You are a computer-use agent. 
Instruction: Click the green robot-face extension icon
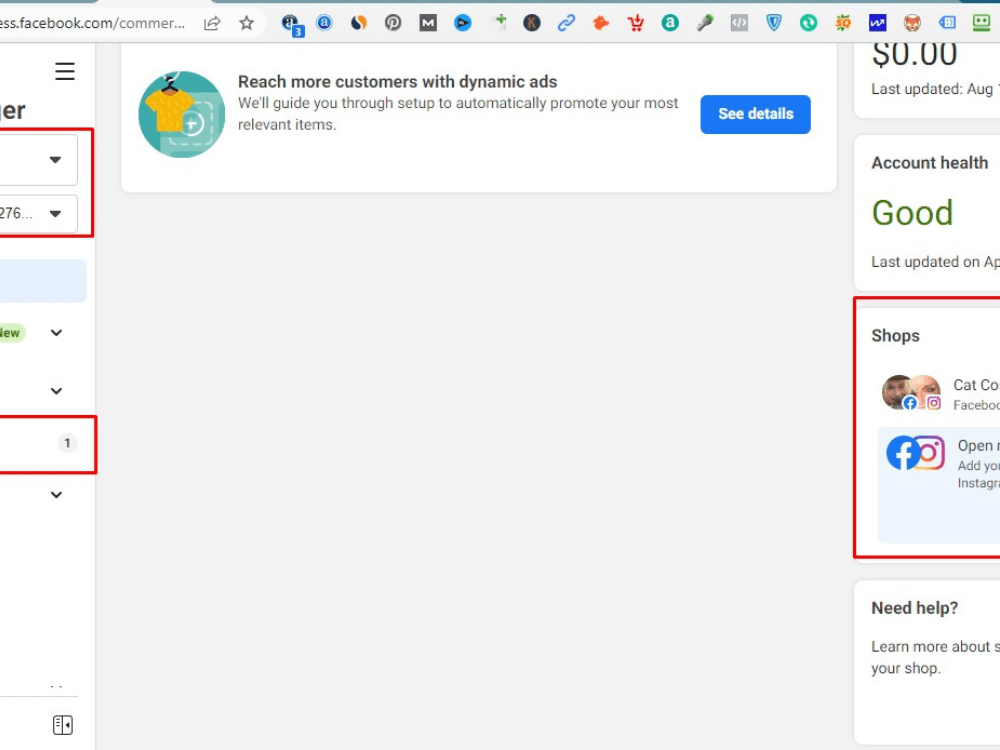point(982,23)
